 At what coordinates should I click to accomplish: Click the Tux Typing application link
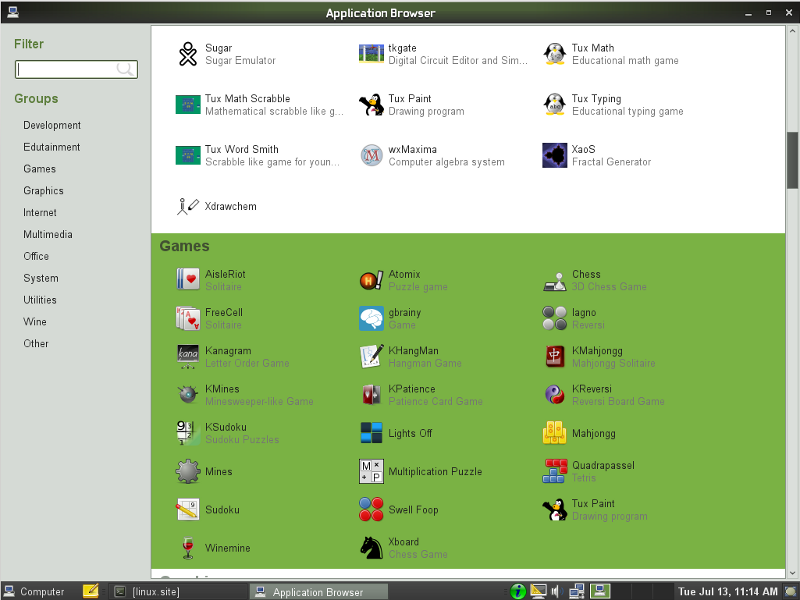point(596,99)
